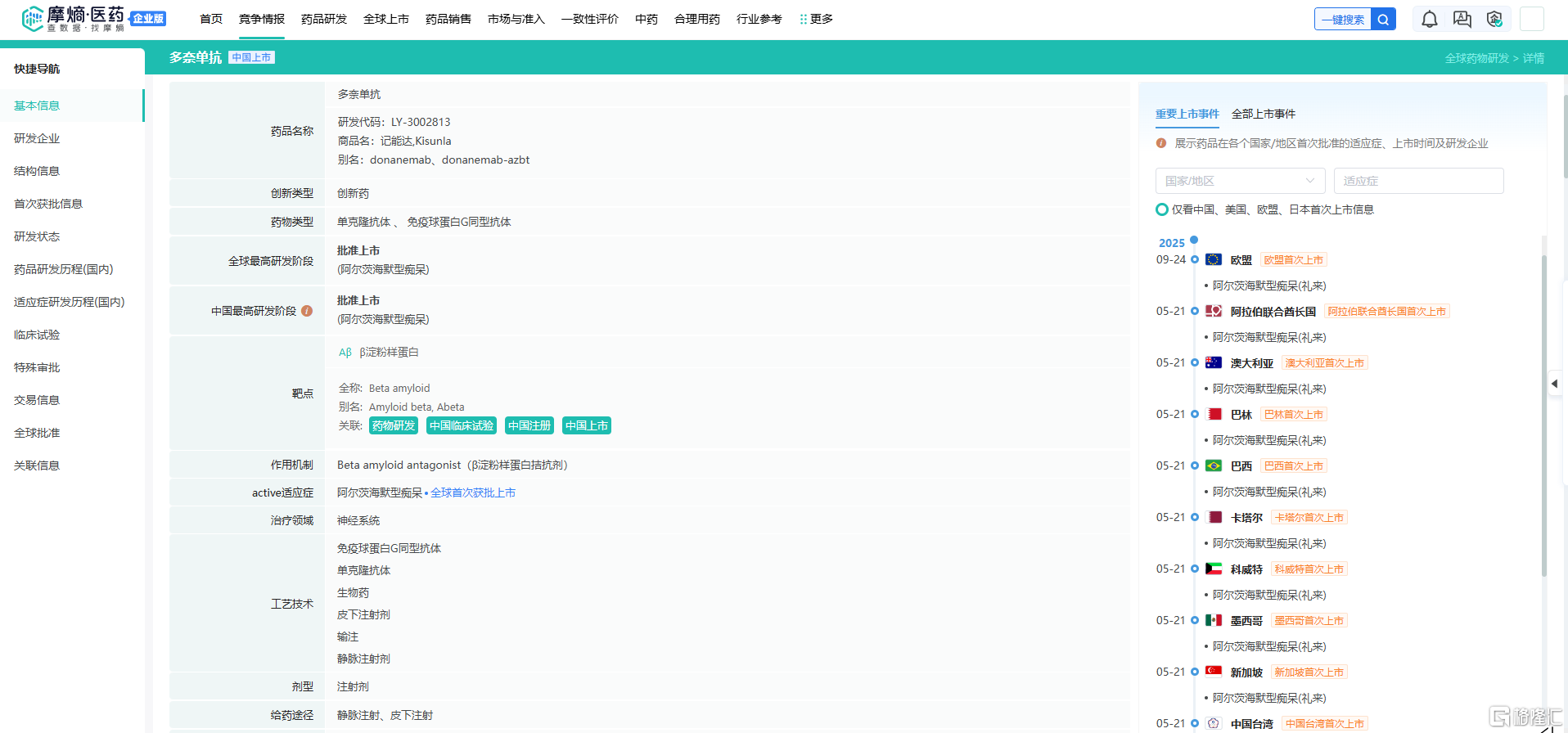Click the blue magnifier search icon

1383,19
